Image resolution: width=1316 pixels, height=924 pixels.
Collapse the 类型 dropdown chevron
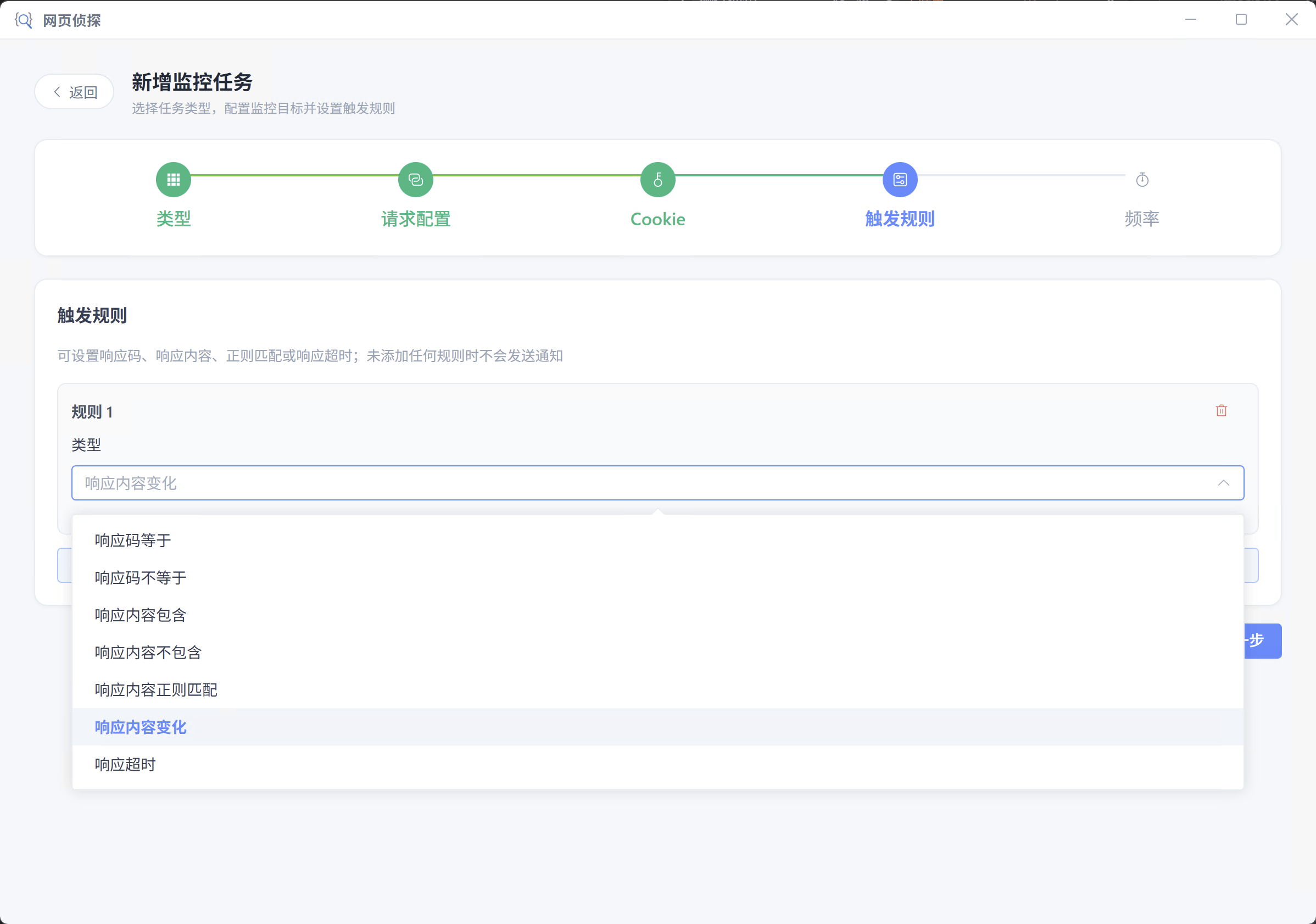1223,483
